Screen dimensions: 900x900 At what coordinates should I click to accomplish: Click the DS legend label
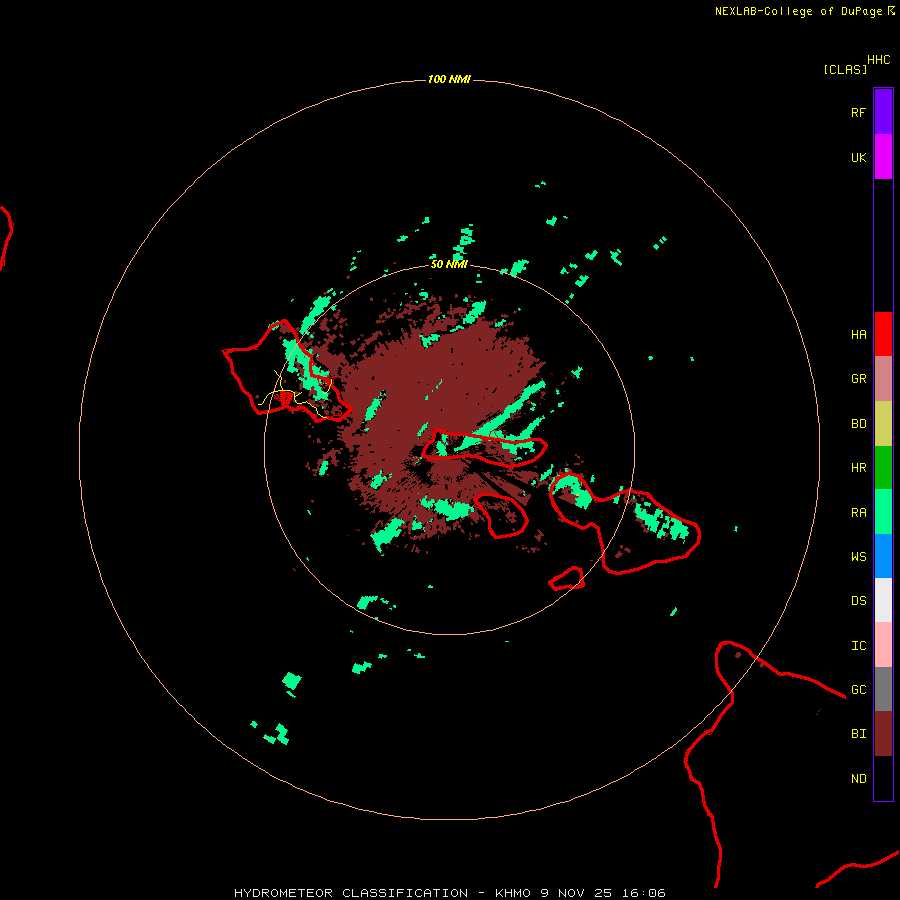(858, 601)
